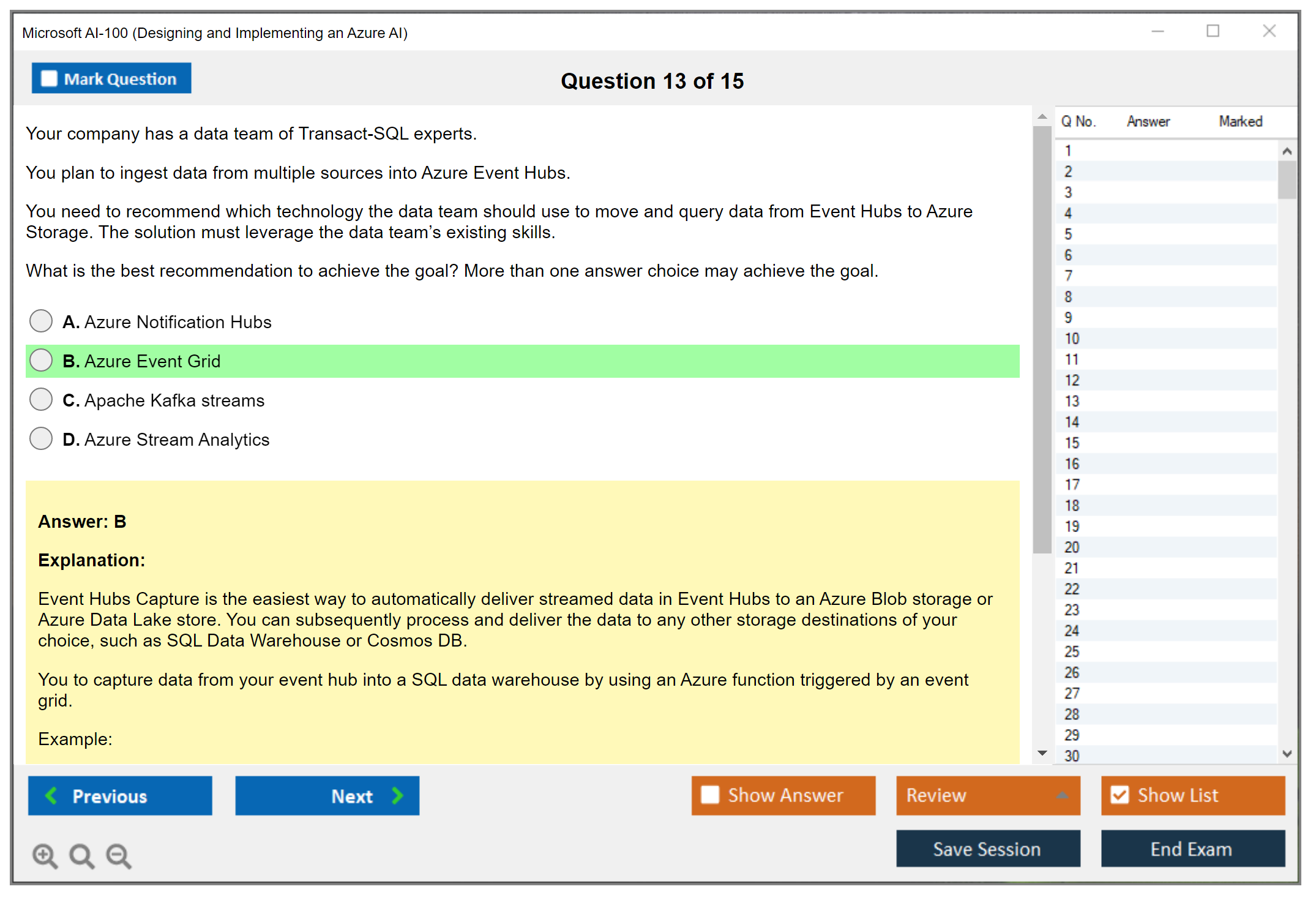Click question pane scroll down arrow

[x=1042, y=753]
